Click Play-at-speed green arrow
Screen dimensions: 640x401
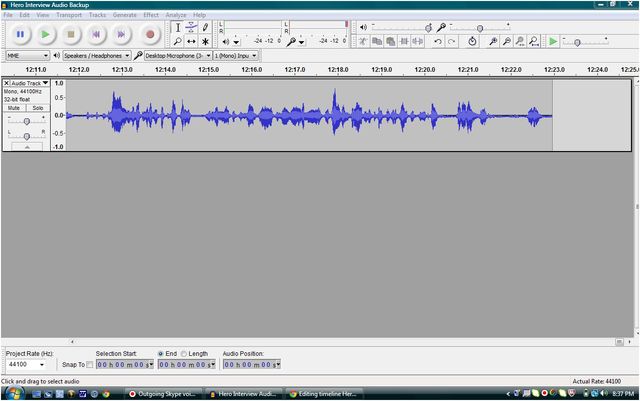click(x=553, y=41)
